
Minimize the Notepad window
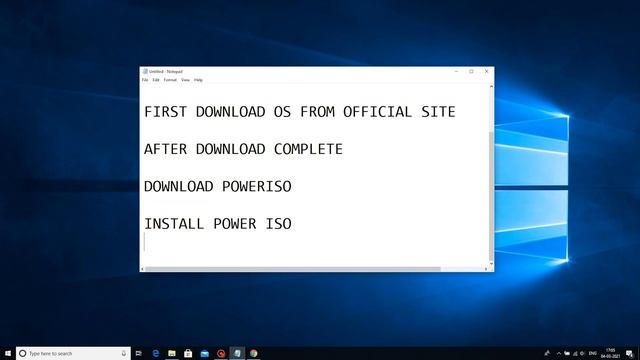tap(456, 71)
